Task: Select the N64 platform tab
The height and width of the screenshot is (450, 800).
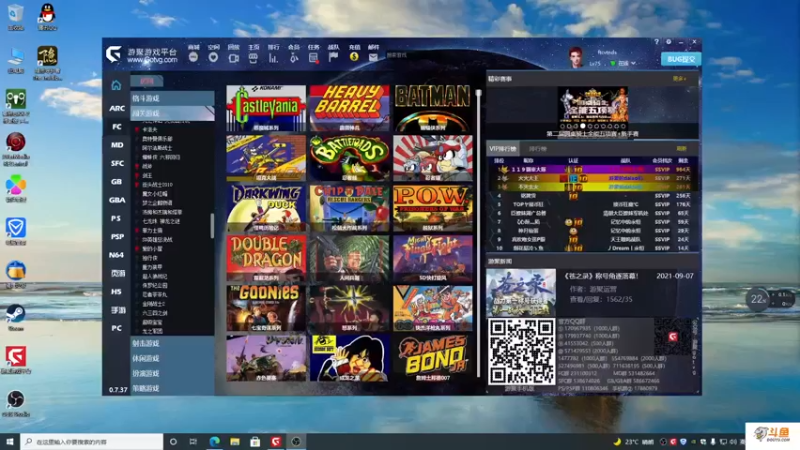Action: click(x=117, y=255)
